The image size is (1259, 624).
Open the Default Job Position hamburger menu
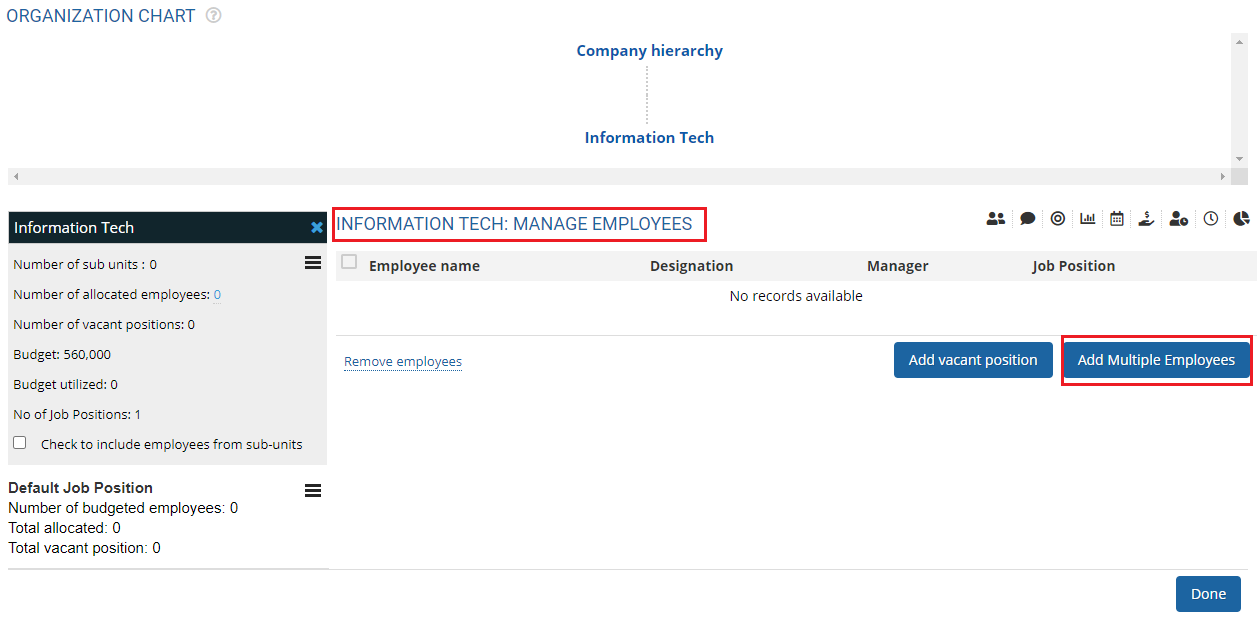point(313,490)
